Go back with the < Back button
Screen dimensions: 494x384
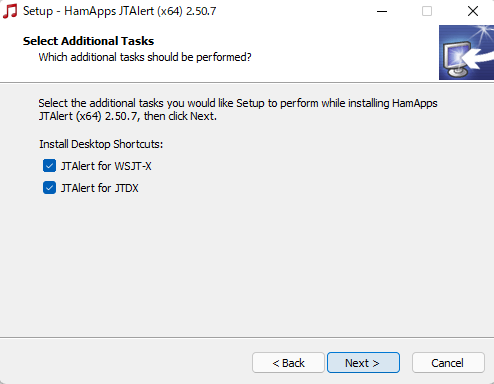point(288,363)
